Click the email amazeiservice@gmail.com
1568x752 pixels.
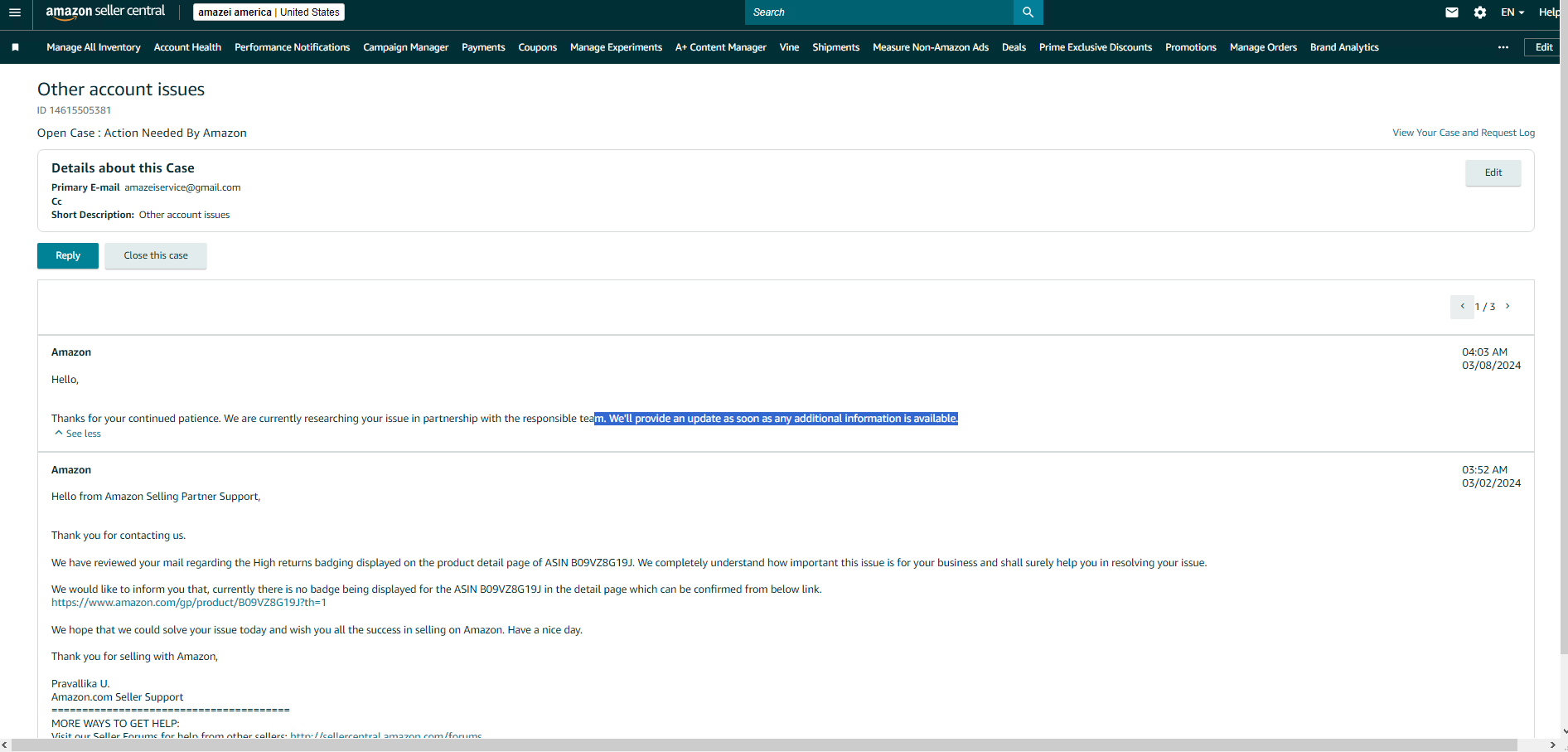[x=182, y=187]
